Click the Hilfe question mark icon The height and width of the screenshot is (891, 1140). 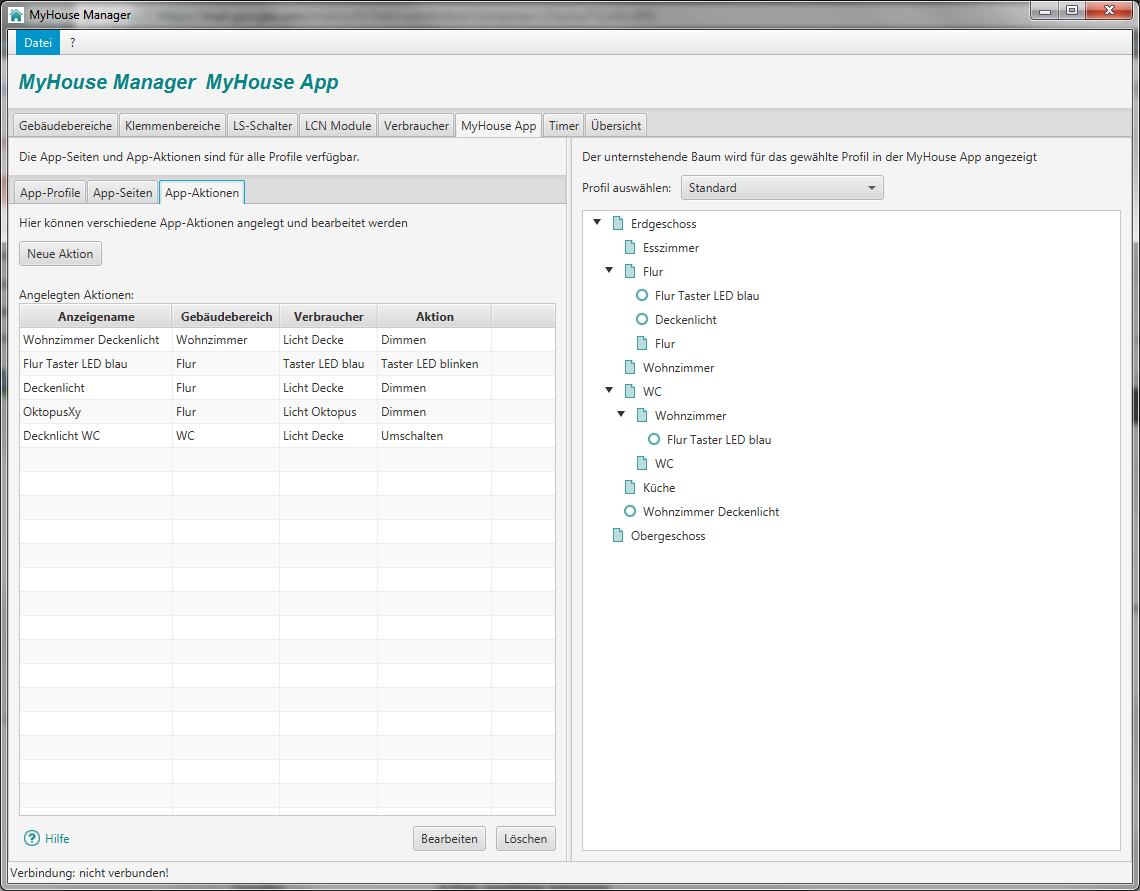[31, 838]
